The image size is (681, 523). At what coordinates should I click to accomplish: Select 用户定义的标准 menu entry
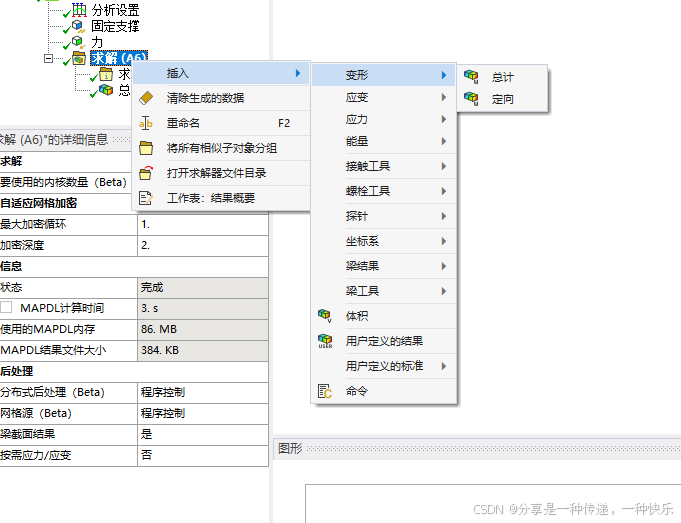(383, 366)
